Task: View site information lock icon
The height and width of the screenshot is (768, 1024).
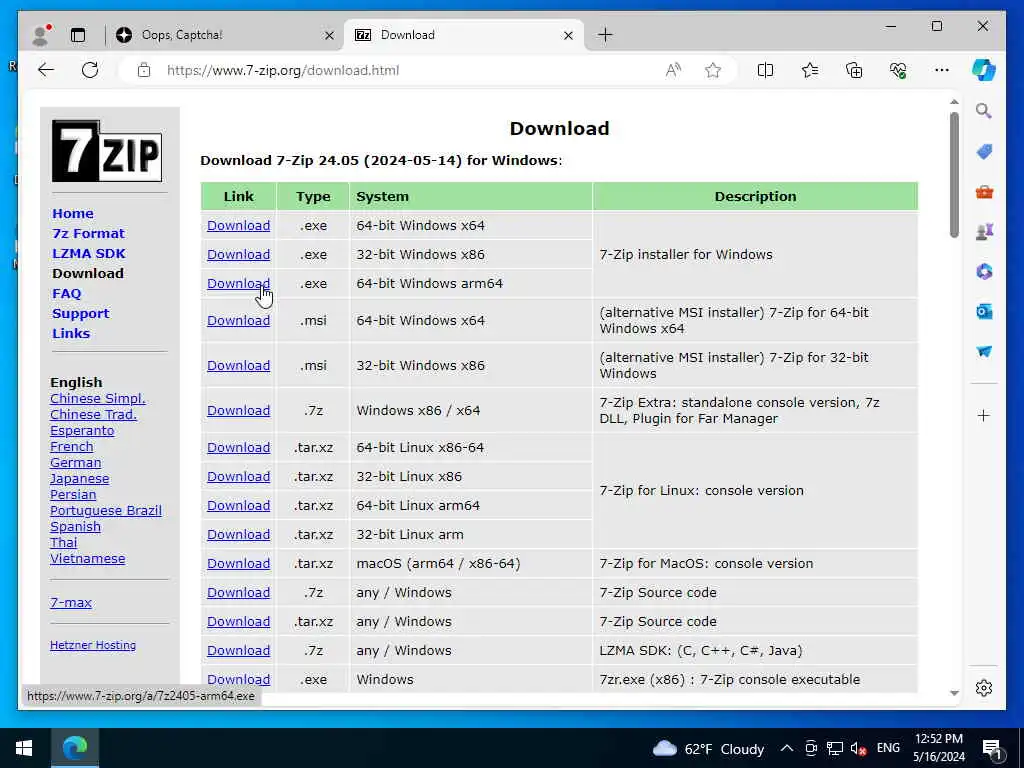Action: (x=144, y=70)
